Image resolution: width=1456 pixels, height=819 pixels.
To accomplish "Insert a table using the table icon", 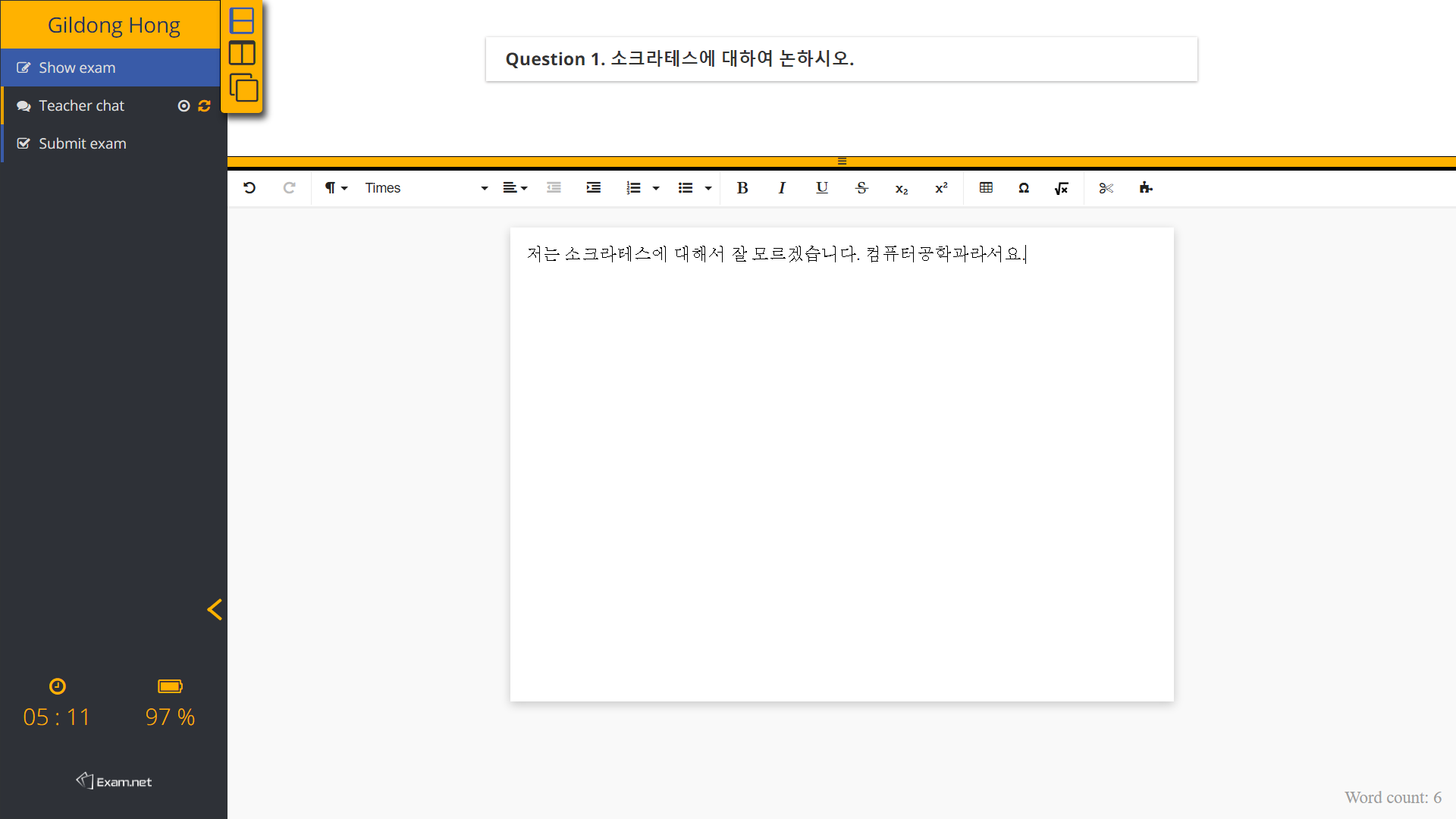I will [986, 188].
